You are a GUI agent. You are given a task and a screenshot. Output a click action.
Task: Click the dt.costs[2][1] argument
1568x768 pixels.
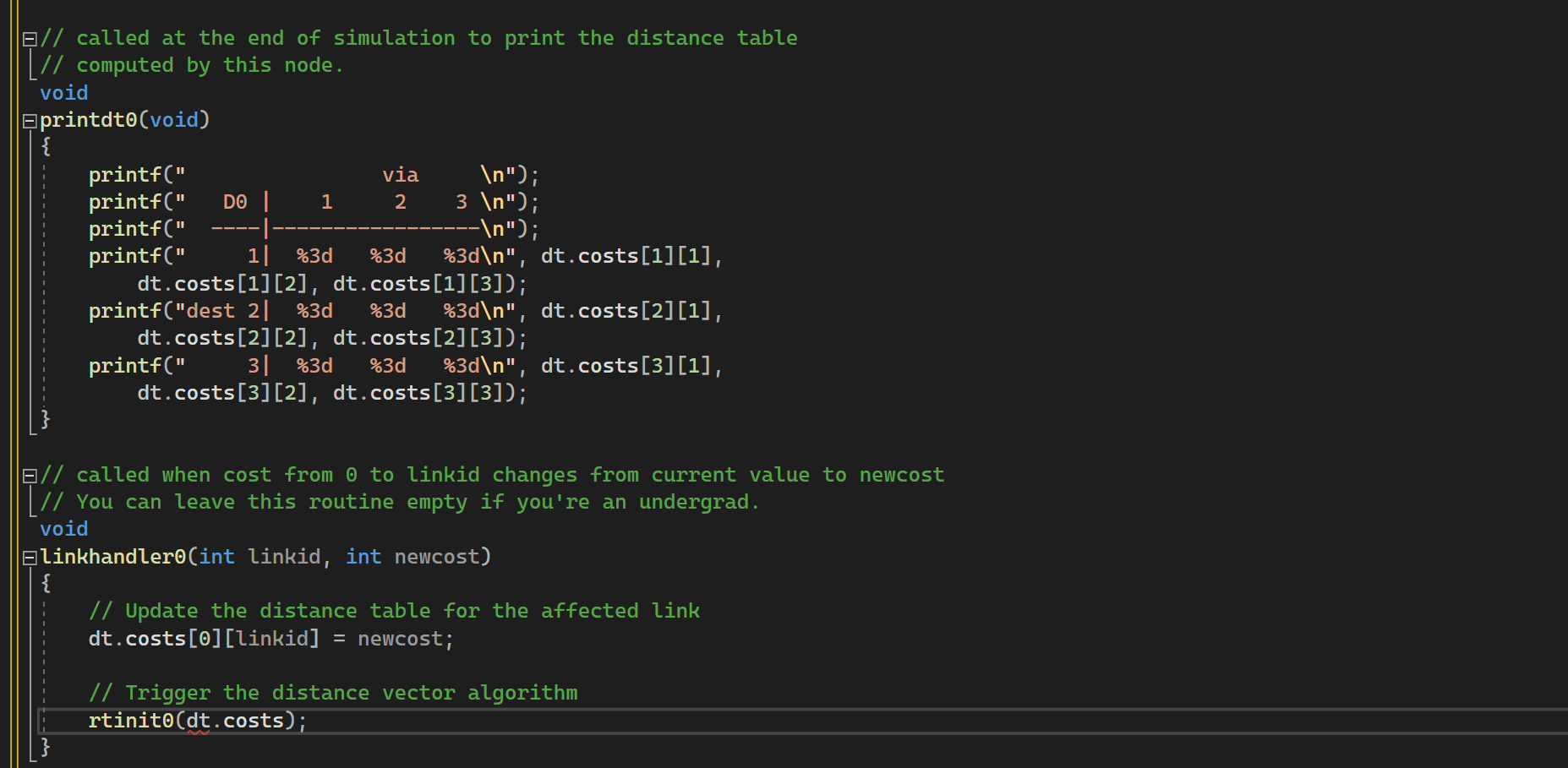coord(626,311)
